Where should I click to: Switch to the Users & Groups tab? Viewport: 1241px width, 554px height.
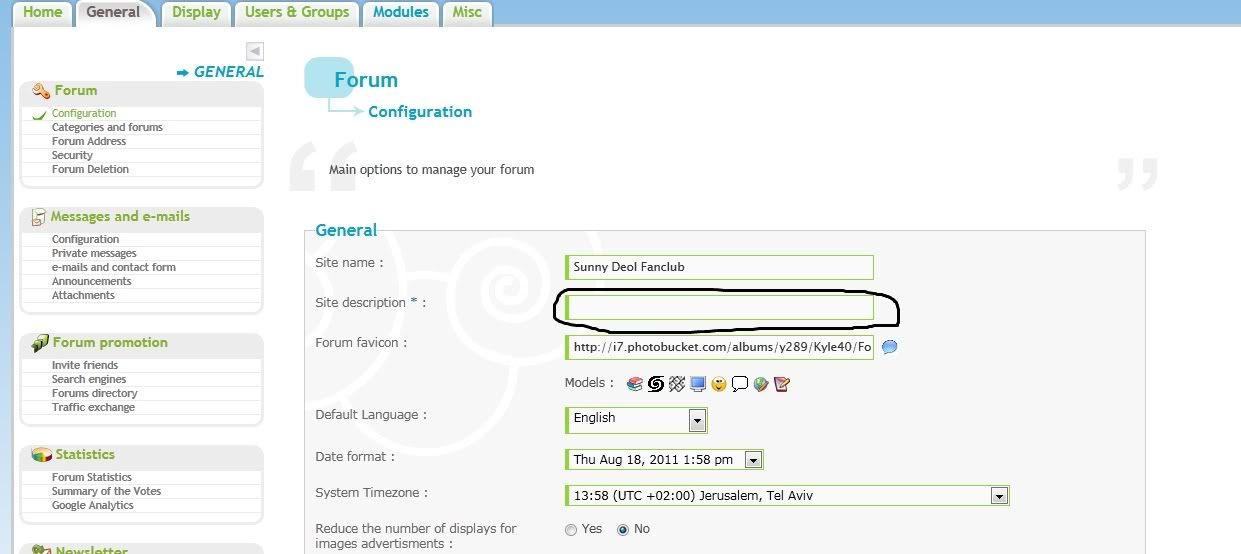point(297,13)
